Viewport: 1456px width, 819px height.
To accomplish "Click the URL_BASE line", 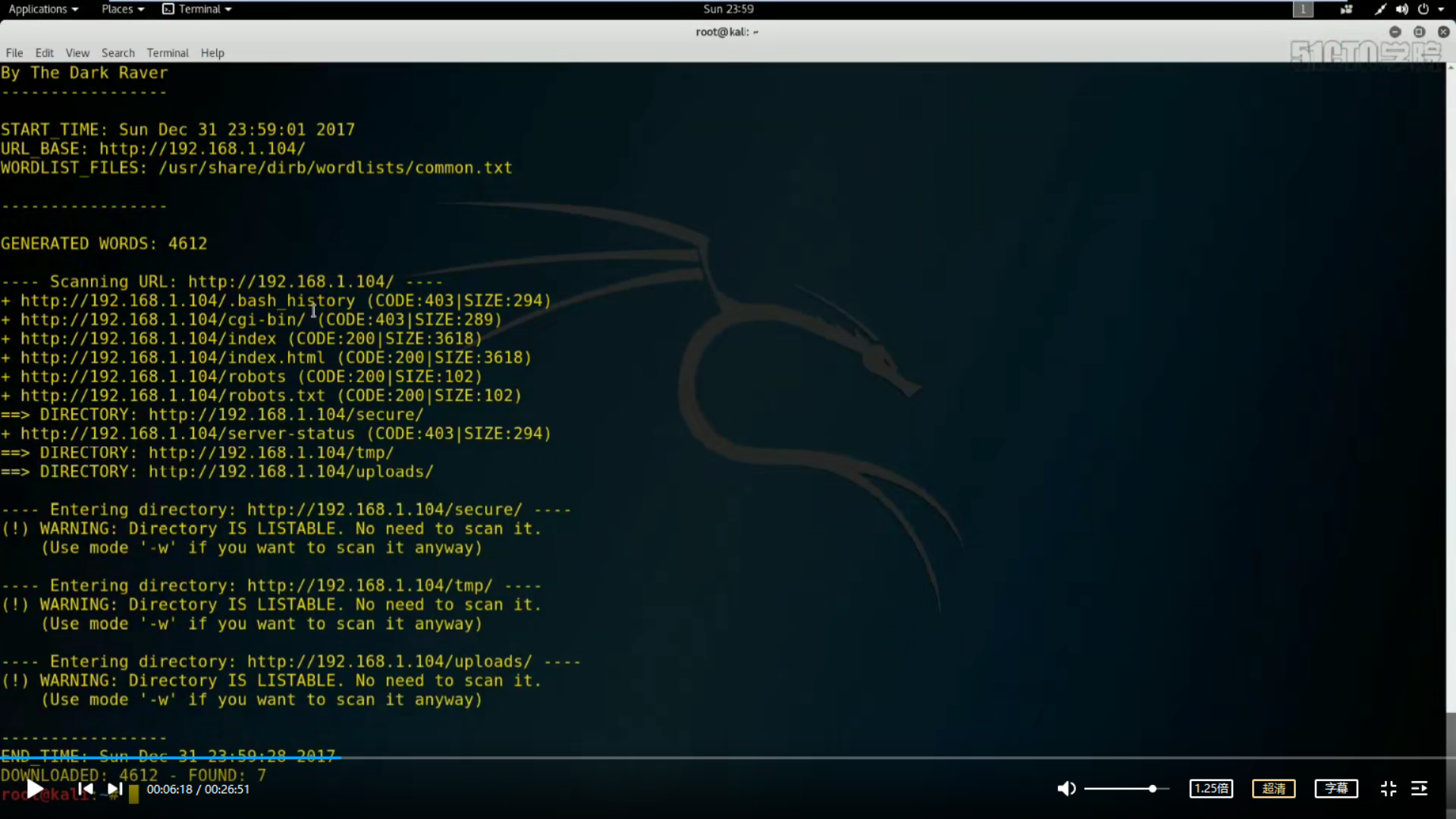I will tap(153, 149).
